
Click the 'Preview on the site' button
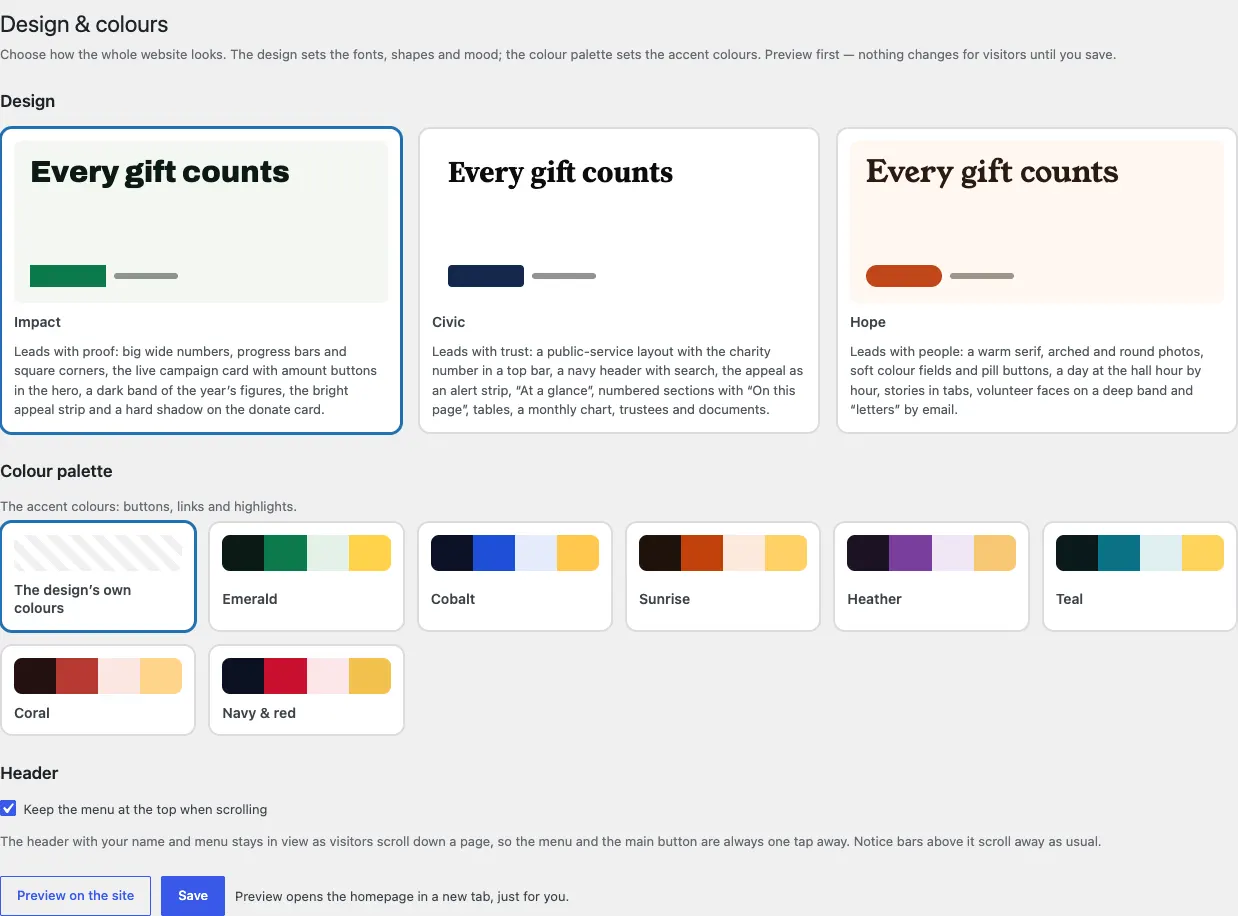tap(75, 896)
